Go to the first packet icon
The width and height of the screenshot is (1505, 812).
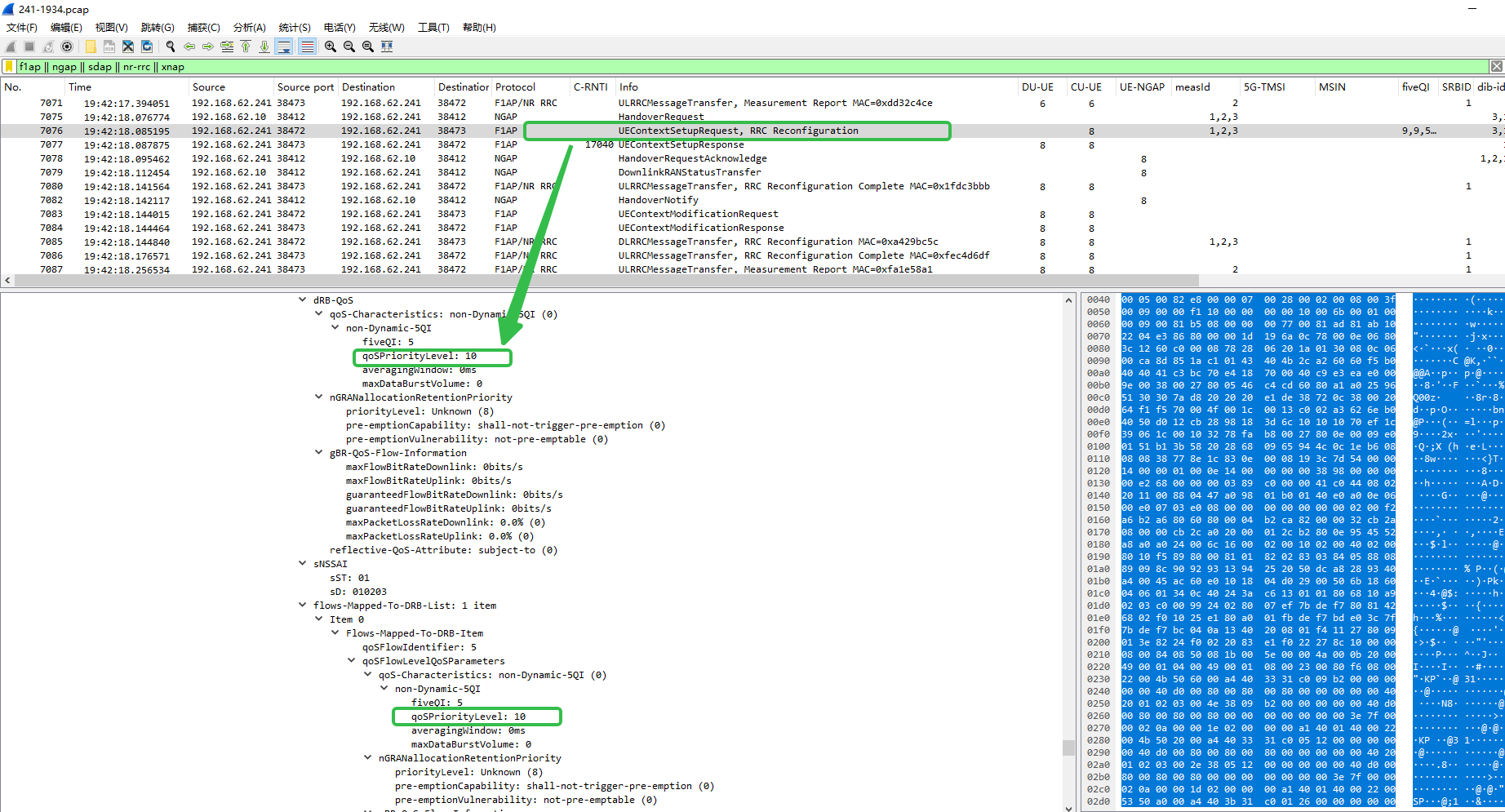tap(246, 47)
